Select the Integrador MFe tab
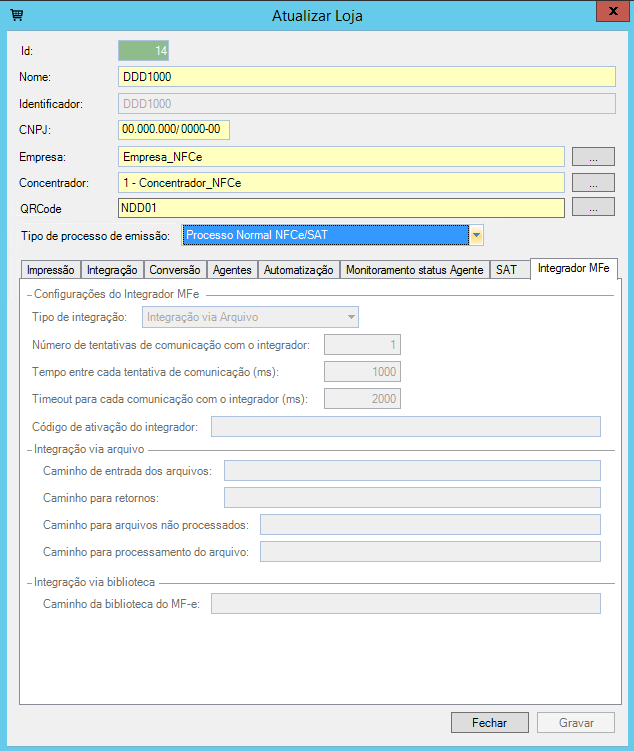This screenshot has height=751, width=634. [x=574, y=268]
